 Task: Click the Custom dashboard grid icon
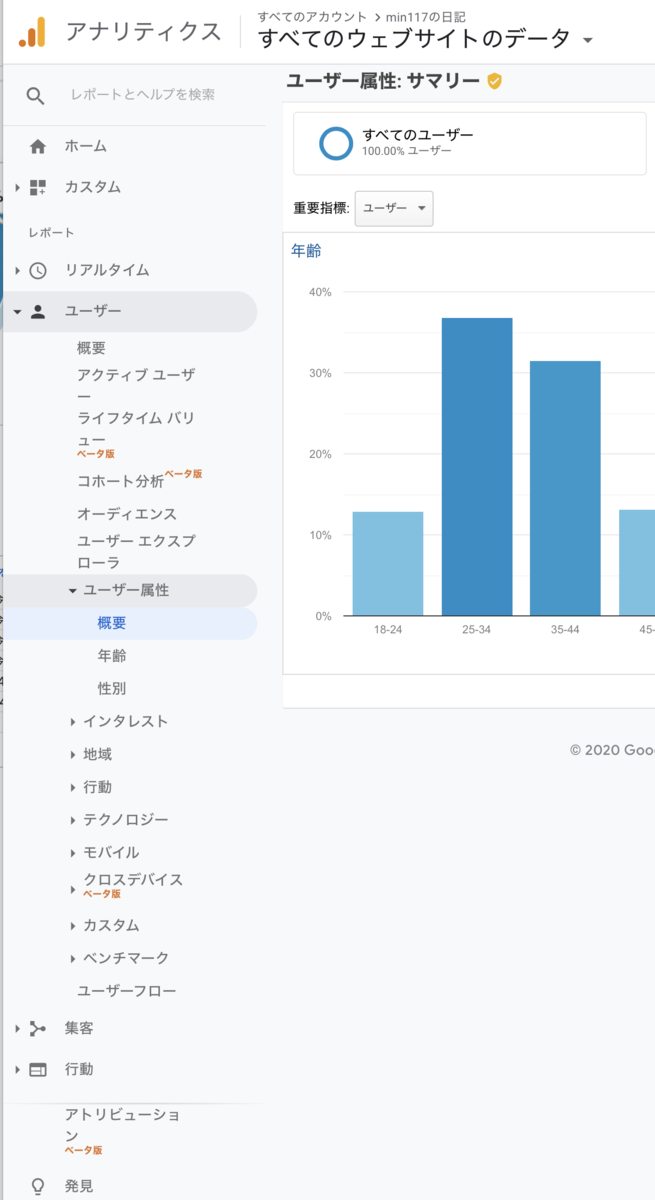[x=38, y=187]
